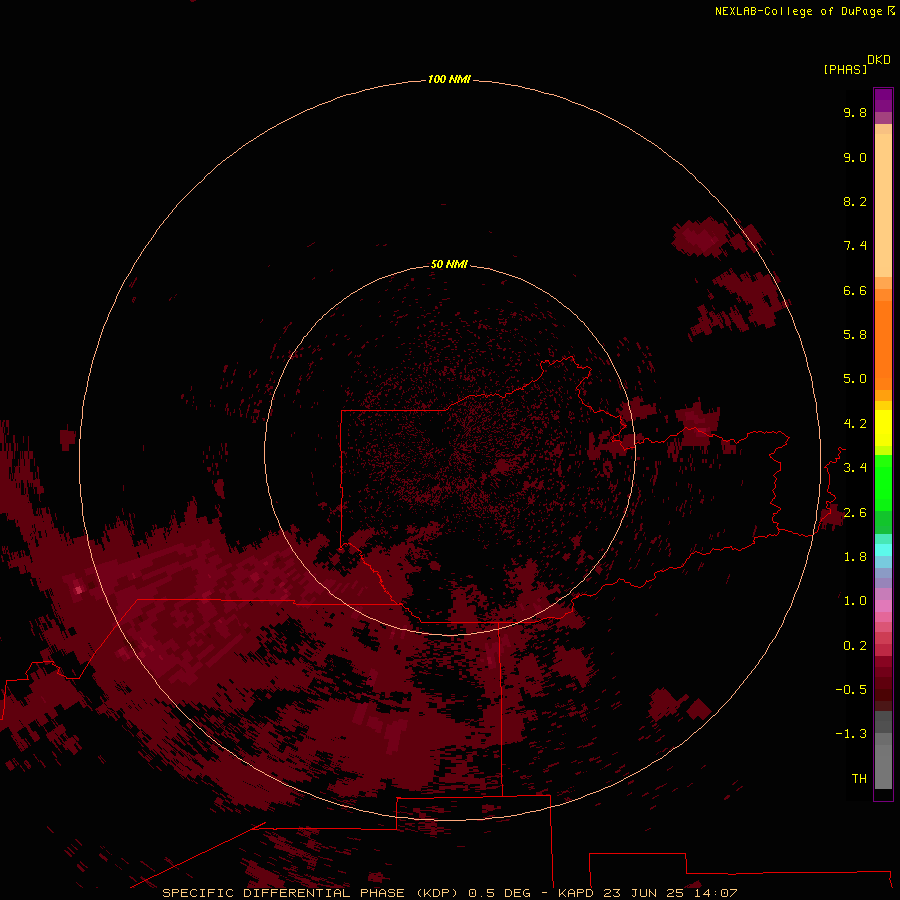Click the SPECIFIC DIFFERENTIAL PHASE (KDP) title text
The width and height of the screenshot is (900, 900).
[310, 893]
